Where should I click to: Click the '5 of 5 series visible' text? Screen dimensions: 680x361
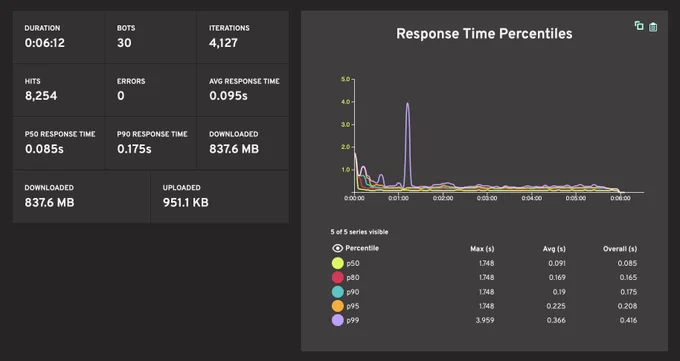coord(360,232)
